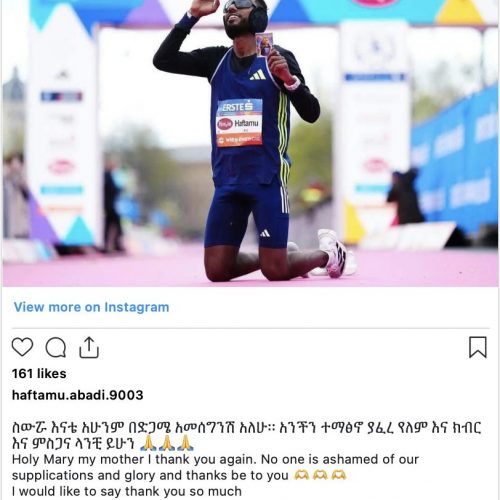Select the Amharic caption text
The height and width of the screenshot is (500, 500).
point(247,435)
